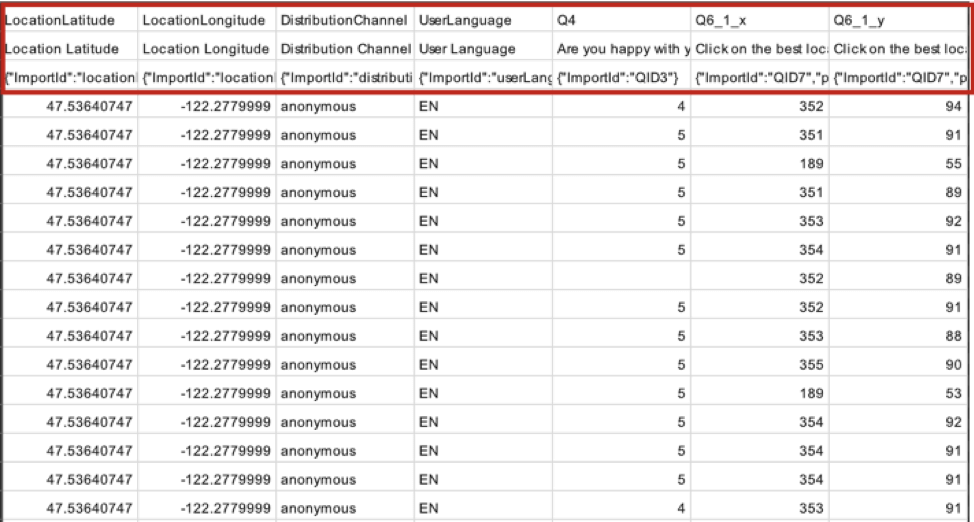Select the Q4 header cell

tap(621, 21)
